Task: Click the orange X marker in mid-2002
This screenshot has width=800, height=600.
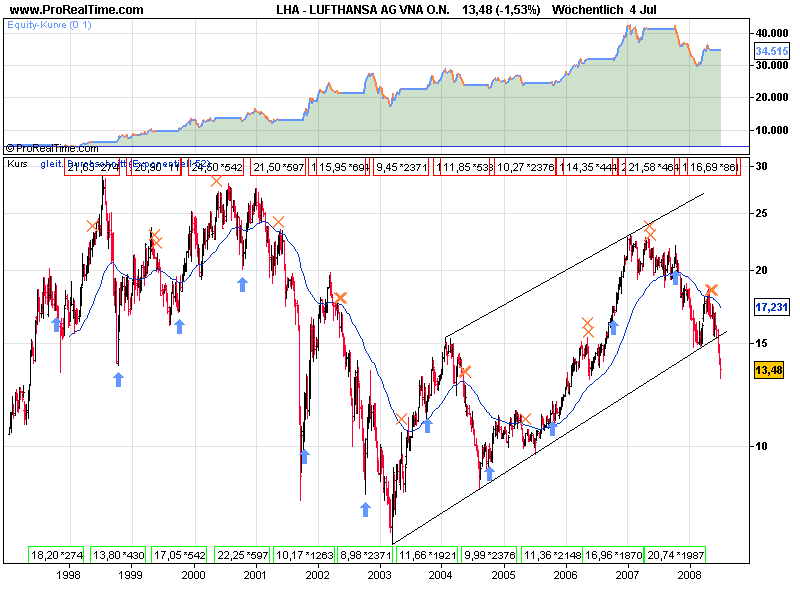Action: [341, 297]
